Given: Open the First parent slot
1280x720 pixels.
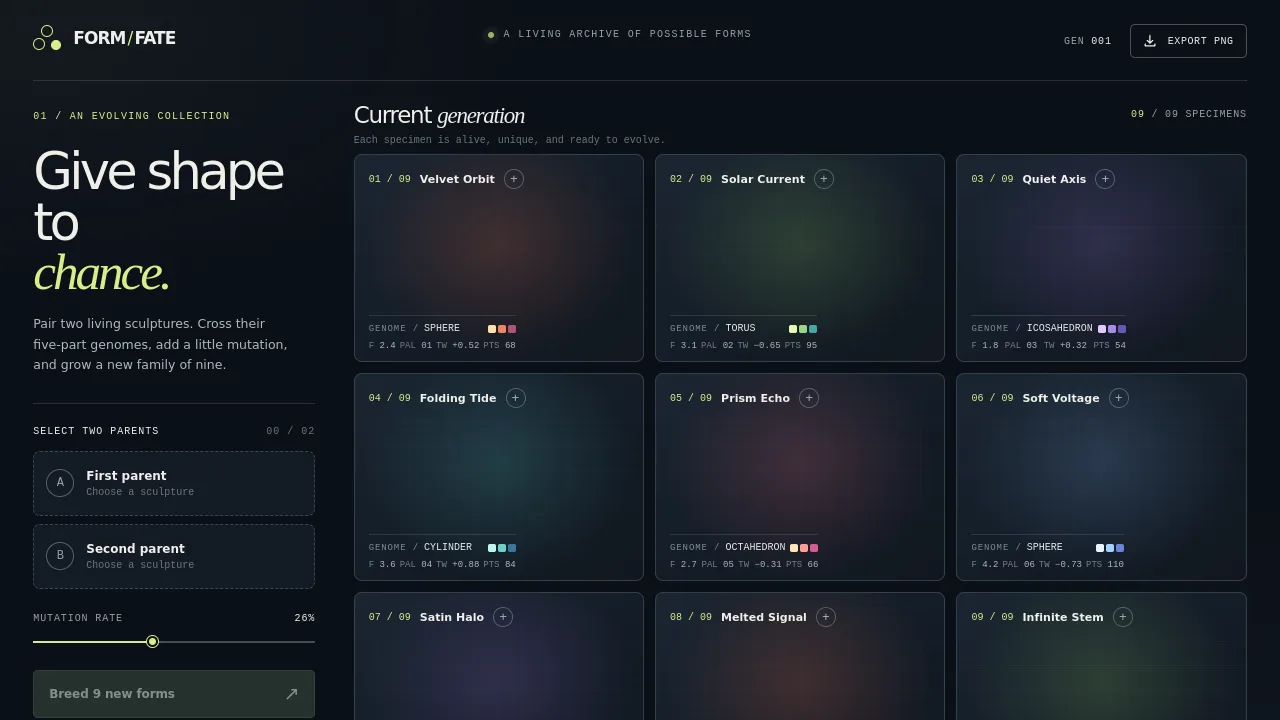Looking at the screenshot, I should pyautogui.click(x=174, y=483).
